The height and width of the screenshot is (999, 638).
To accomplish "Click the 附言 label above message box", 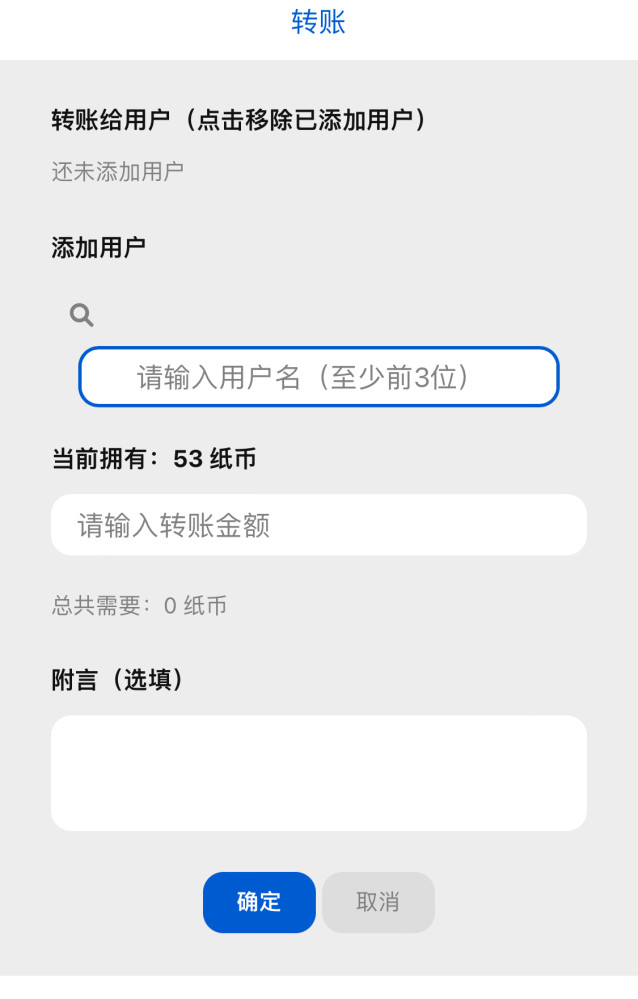I will tap(75, 680).
